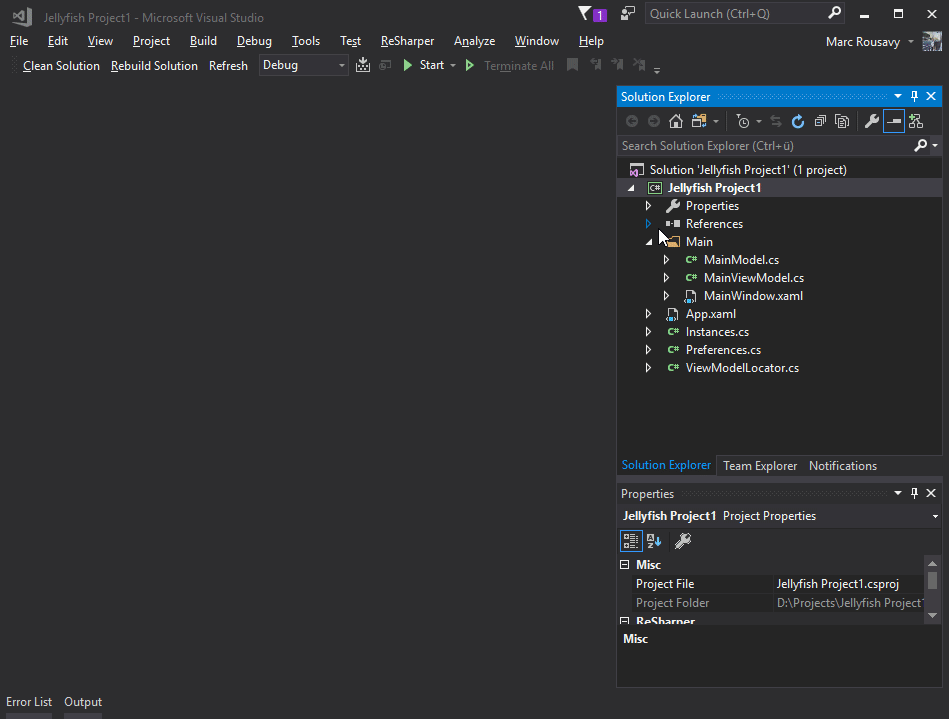Image resolution: width=949 pixels, height=719 pixels.
Task: Open Properties window position dropdown
Action: 898,493
